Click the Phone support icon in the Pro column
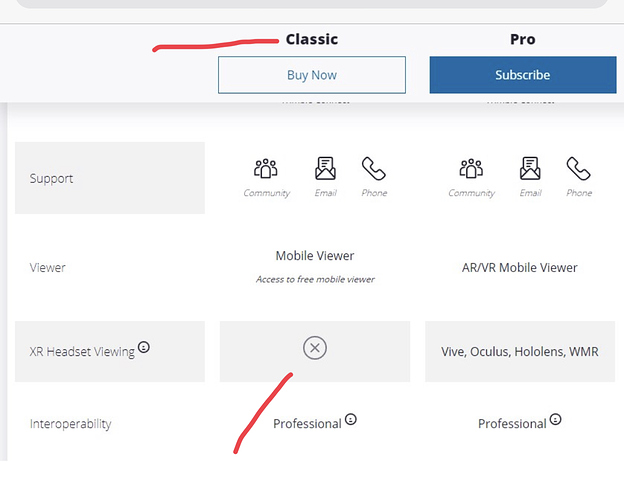This screenshot has height=499, width=624. 579,169
